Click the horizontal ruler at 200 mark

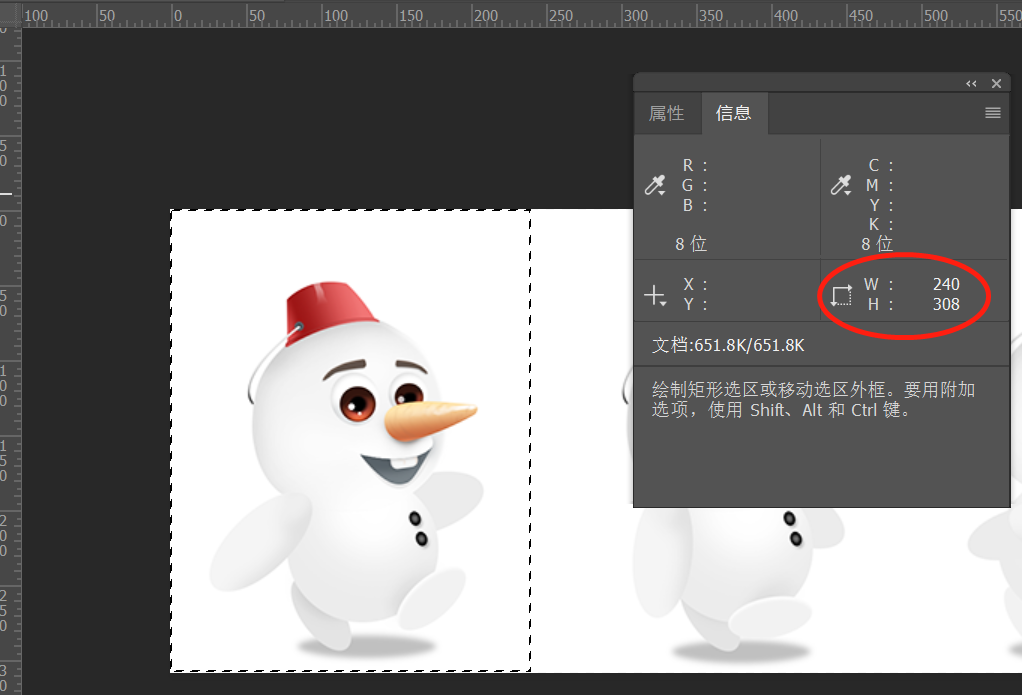point(486,15)
